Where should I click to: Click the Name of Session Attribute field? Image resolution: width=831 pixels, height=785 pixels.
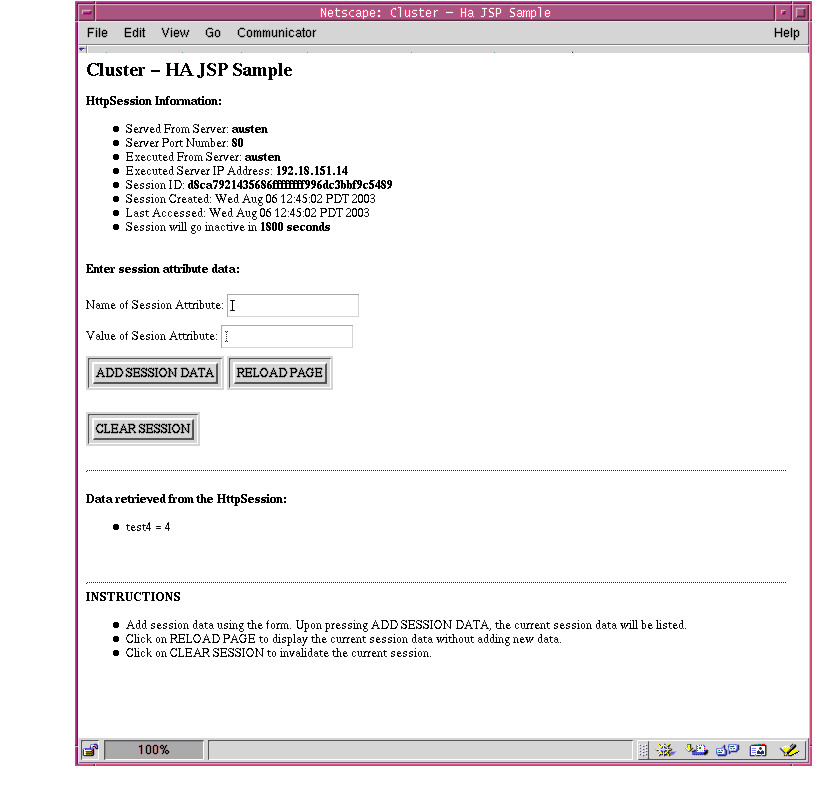[292, 305]
